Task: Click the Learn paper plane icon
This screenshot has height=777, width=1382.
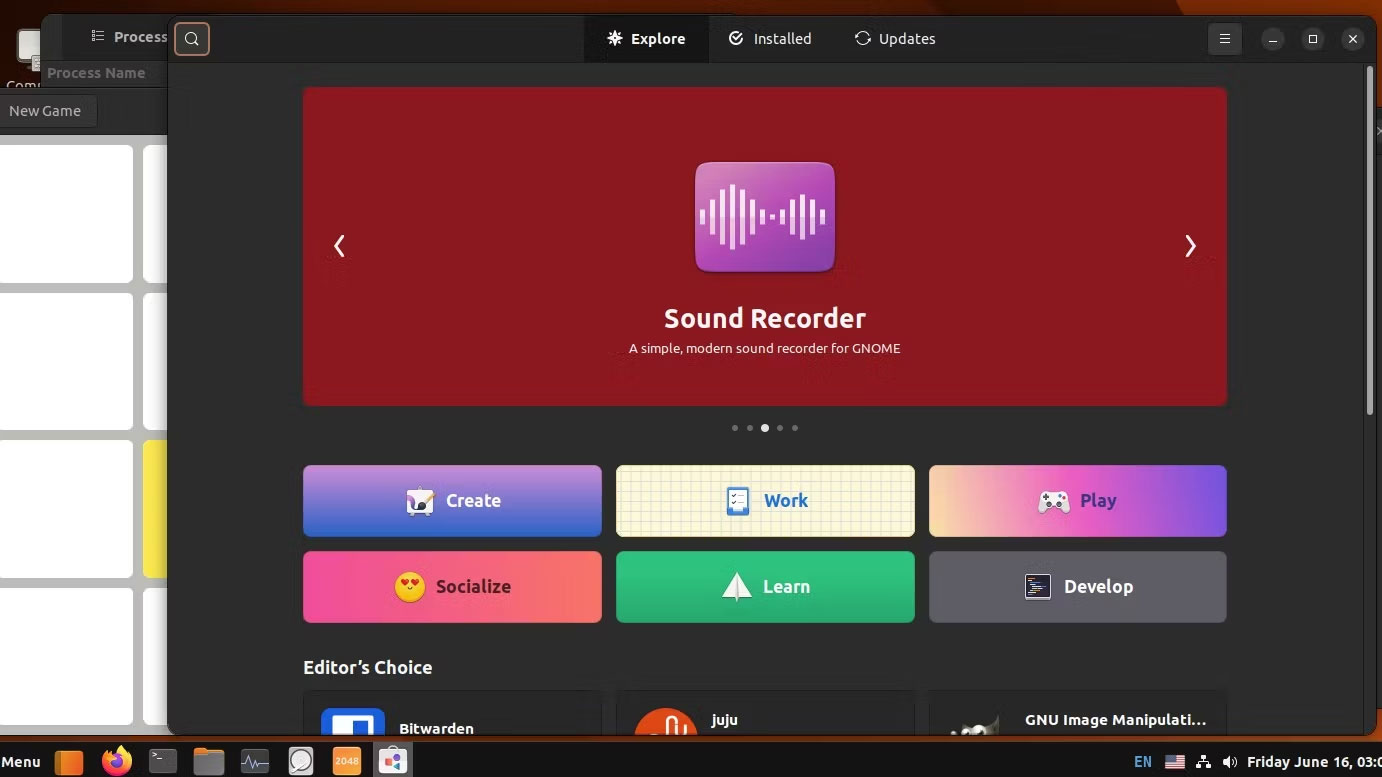Action: tap(737, 587)
